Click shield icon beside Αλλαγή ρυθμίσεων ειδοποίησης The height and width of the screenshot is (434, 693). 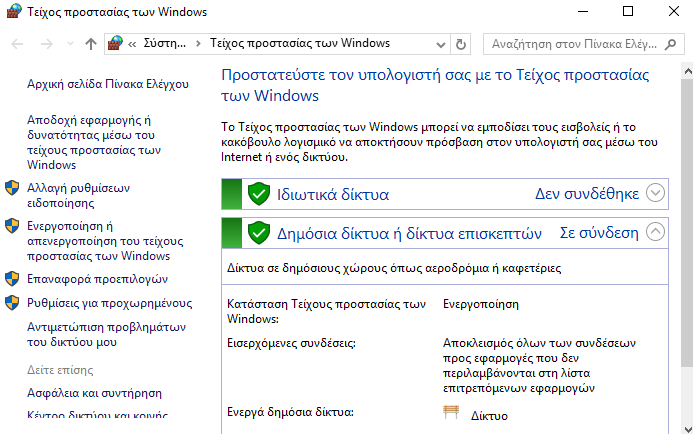pos(12,188)
